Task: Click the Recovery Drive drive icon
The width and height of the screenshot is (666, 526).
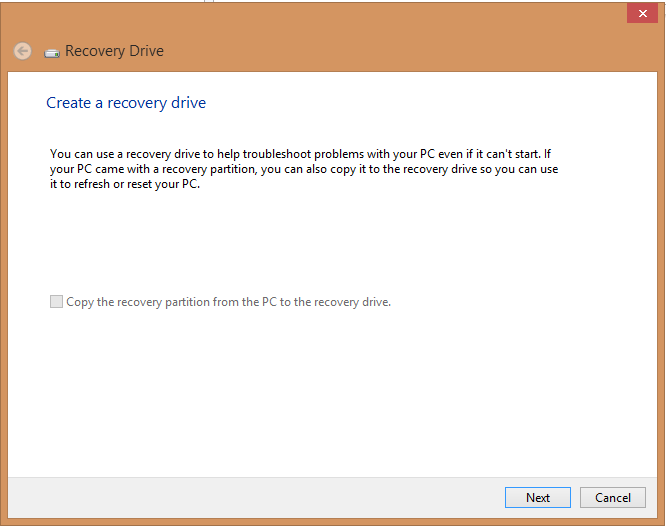Action: coord(52,52)
